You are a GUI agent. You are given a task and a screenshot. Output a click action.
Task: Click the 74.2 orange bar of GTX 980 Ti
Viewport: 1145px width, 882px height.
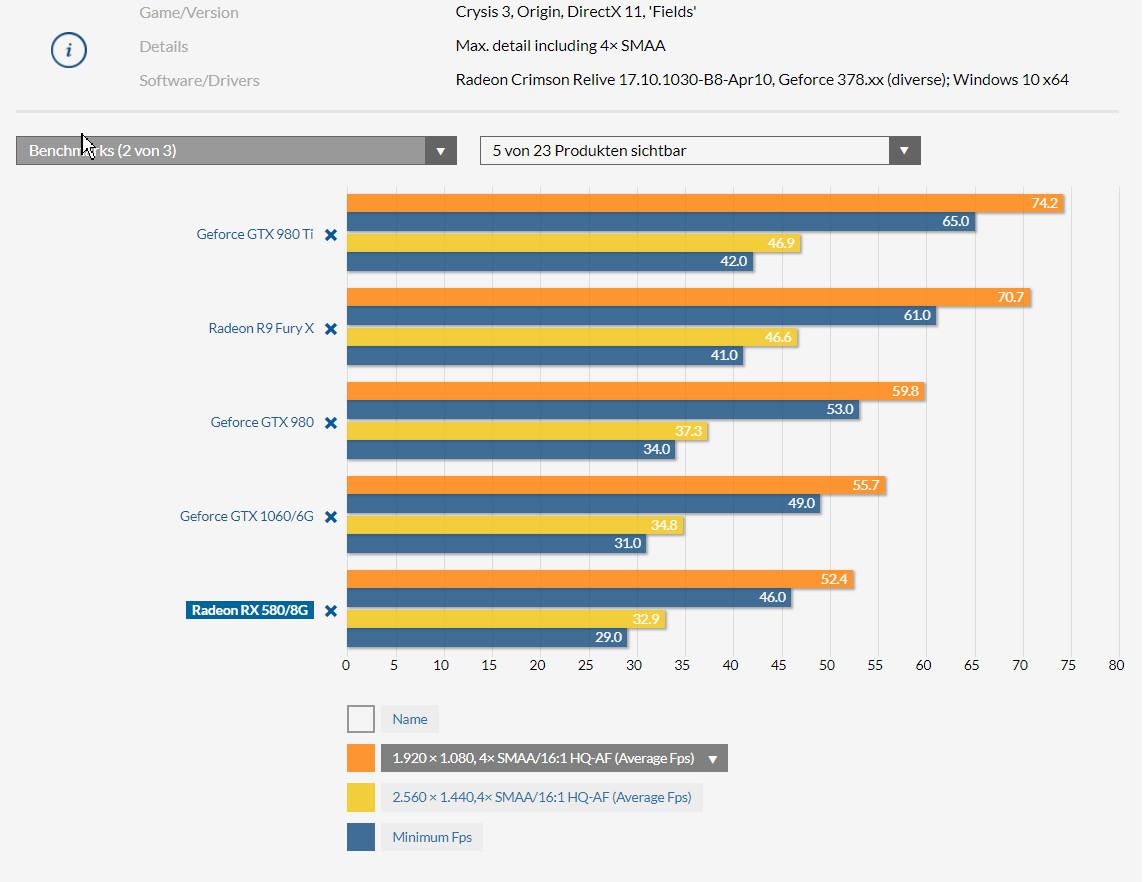[x=705, y=203]
